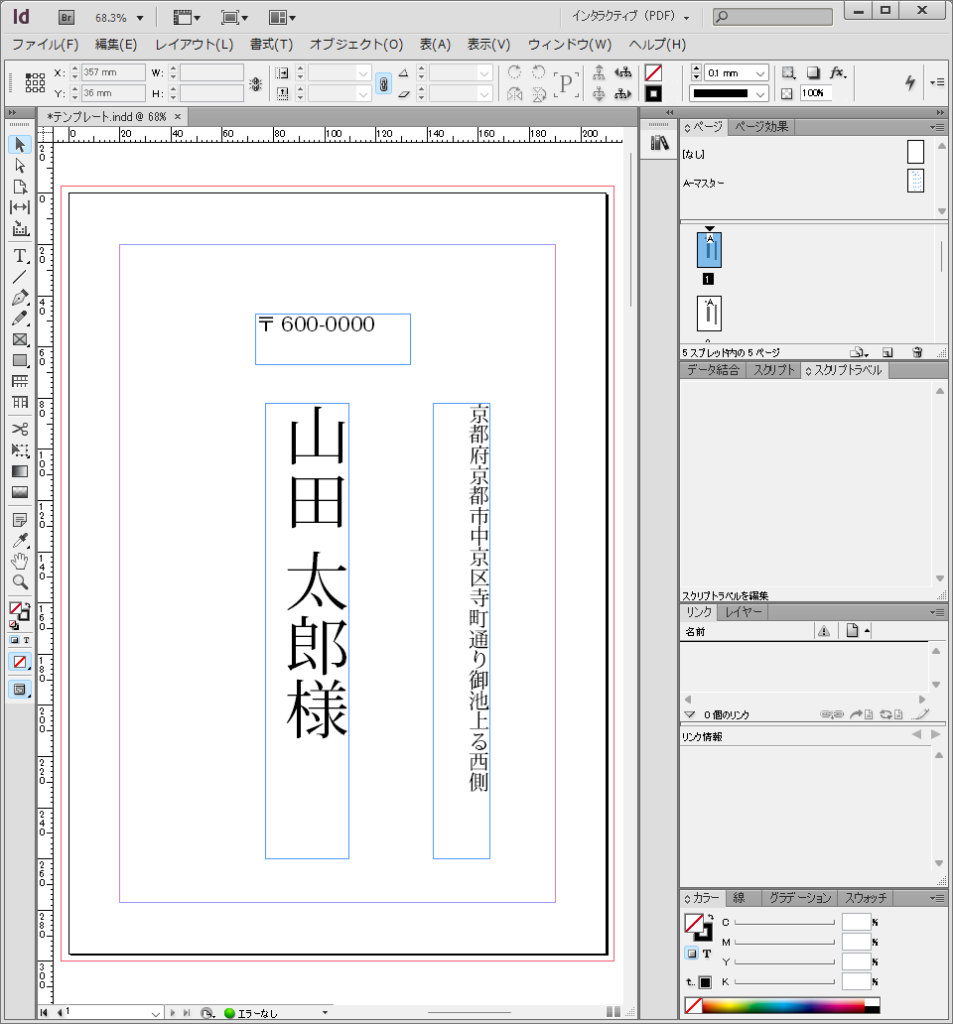Toggle link info disclosure triangle
This screenshot has width=953, height=1024.
(x=689, y=715)
